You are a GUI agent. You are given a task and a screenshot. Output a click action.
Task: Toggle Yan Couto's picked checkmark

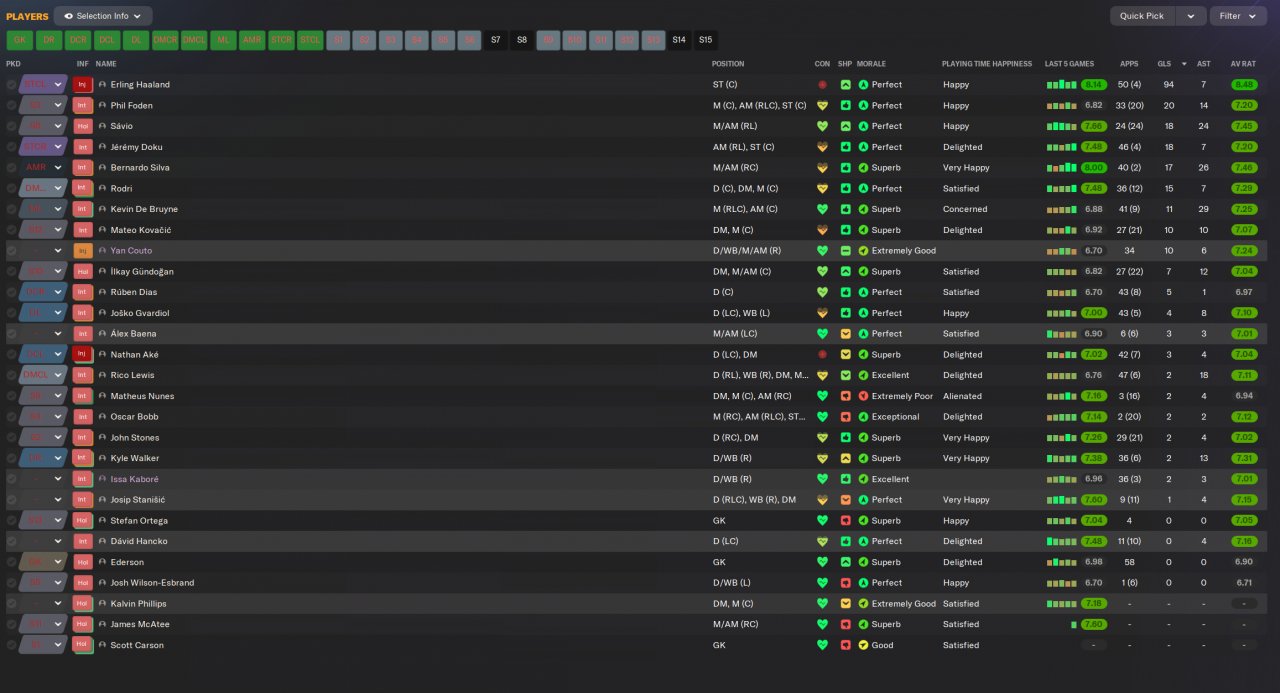tap(11, 251)
